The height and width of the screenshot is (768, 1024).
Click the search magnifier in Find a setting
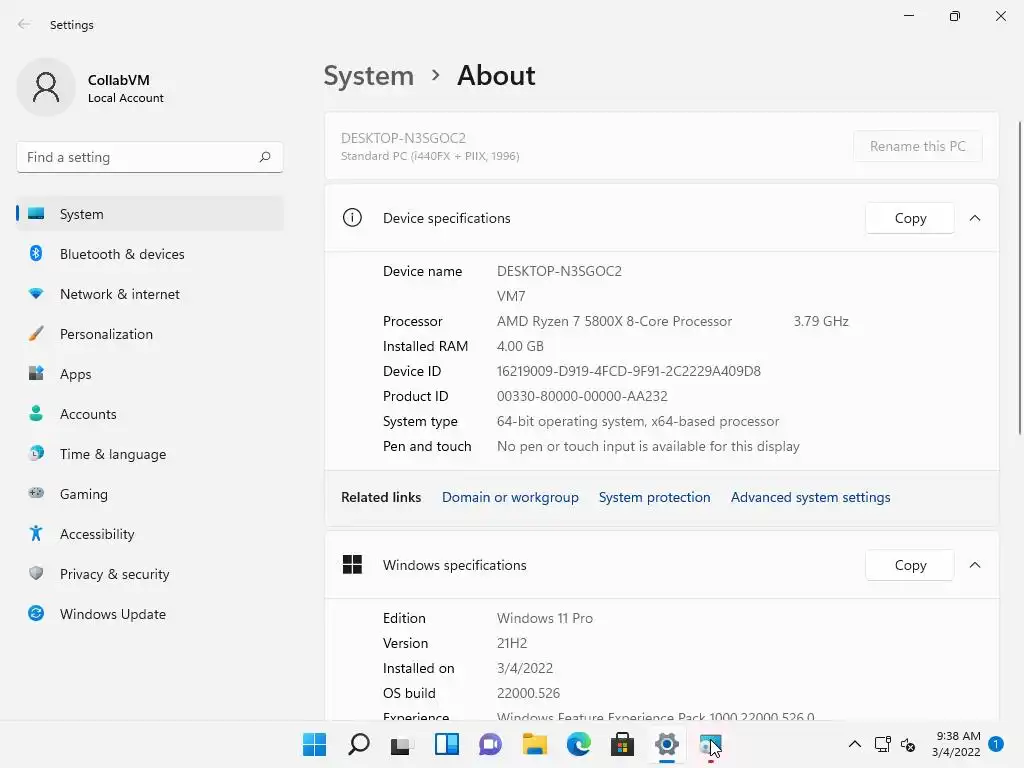click(264, 157)
